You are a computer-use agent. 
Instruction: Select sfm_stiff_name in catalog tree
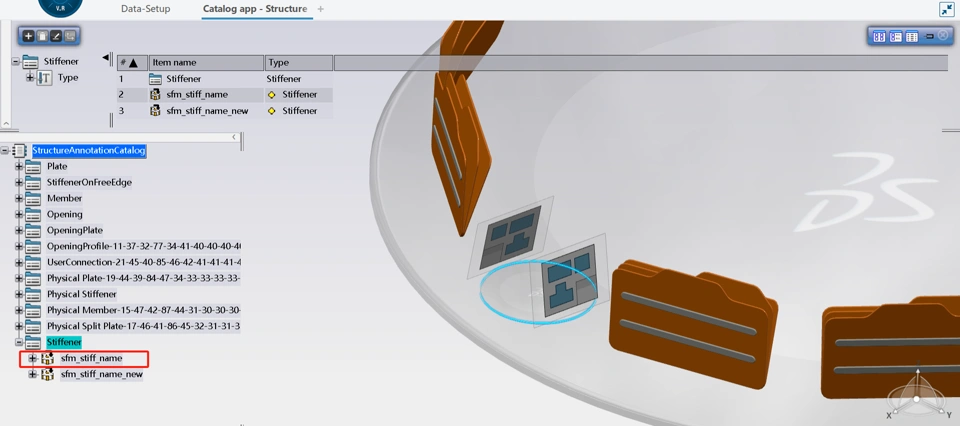coord(91,358)
